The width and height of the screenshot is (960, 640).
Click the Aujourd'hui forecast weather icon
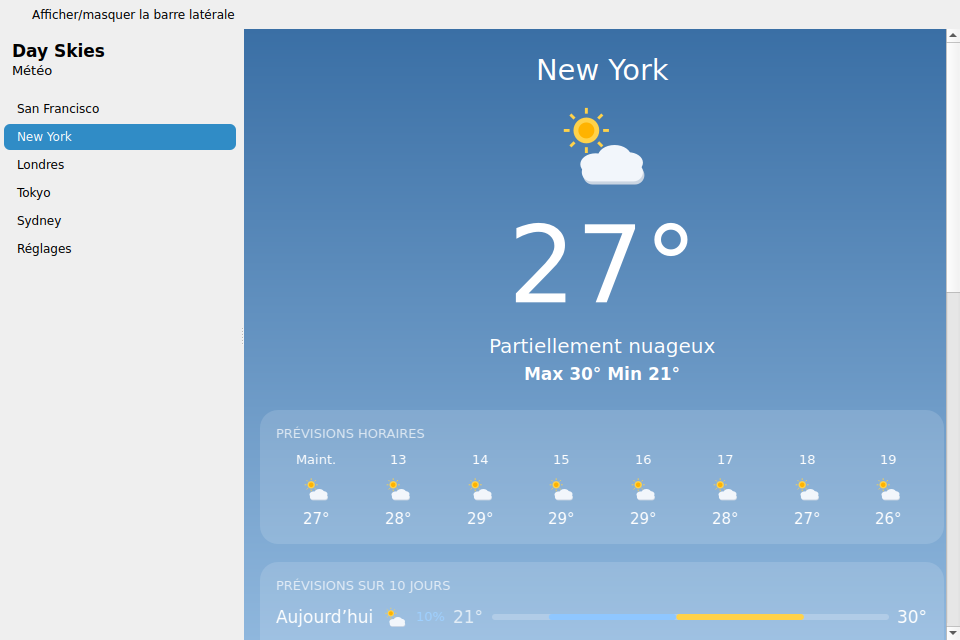[x=396, y=617]
